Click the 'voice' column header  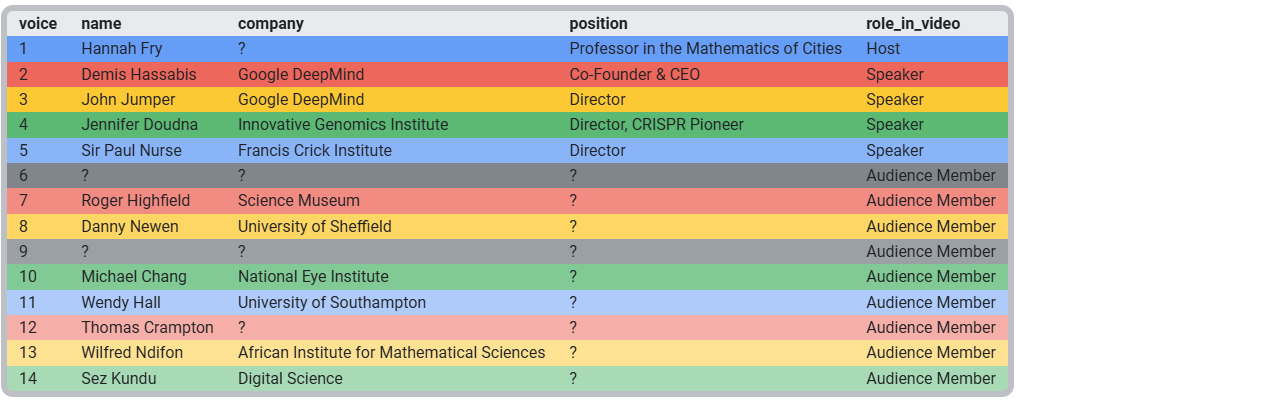(x=38, y=23)
